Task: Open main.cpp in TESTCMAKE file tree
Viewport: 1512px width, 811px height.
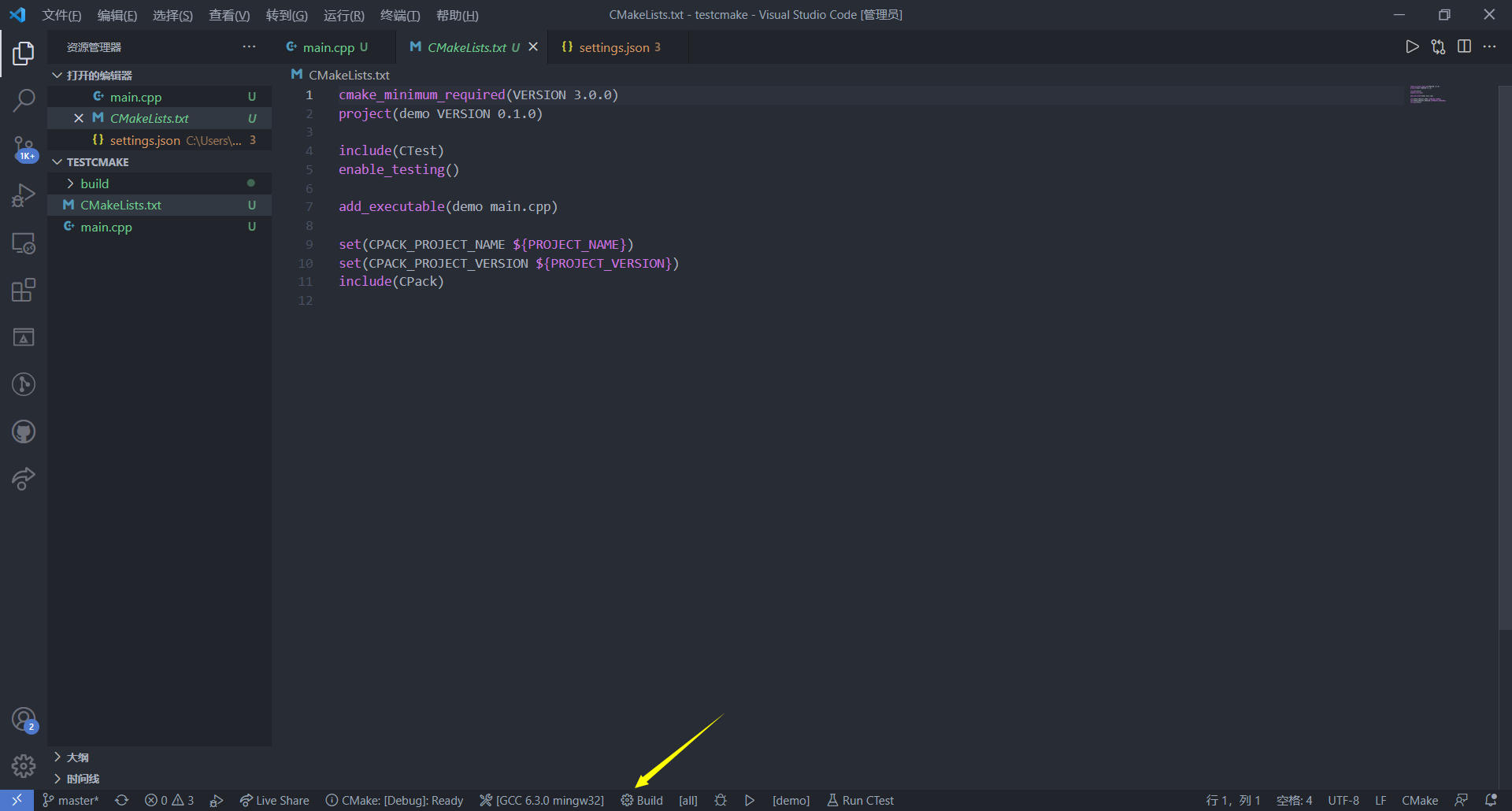Action: pyautogui.click(x=160, y=227)
